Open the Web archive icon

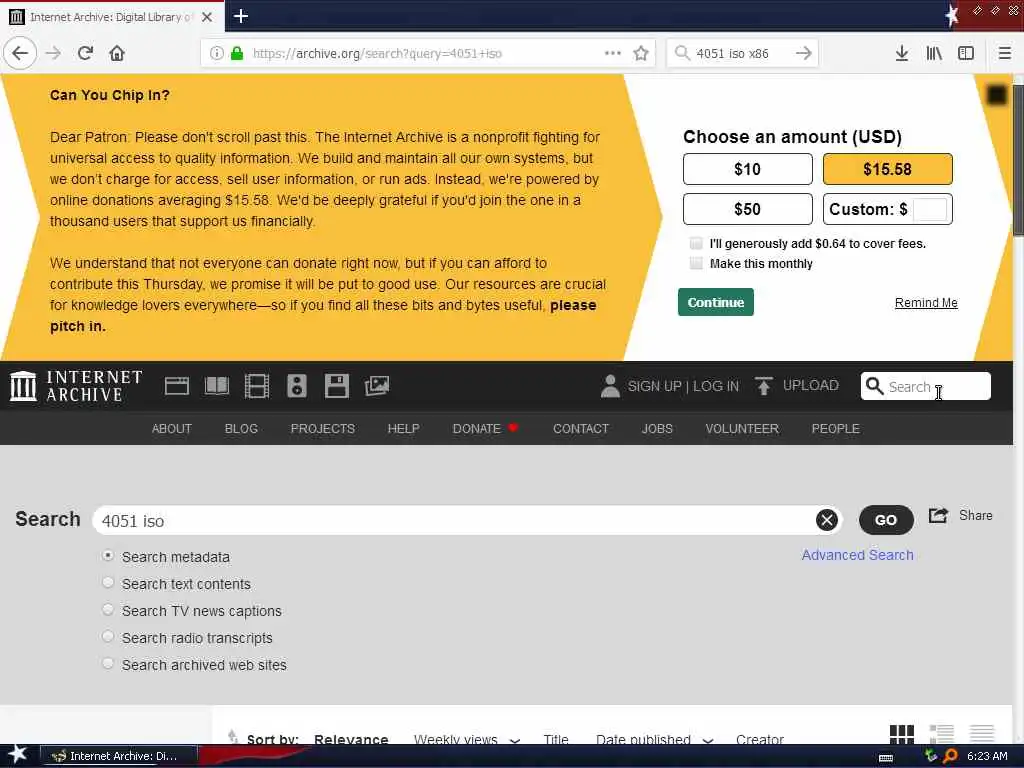[176, 386]
